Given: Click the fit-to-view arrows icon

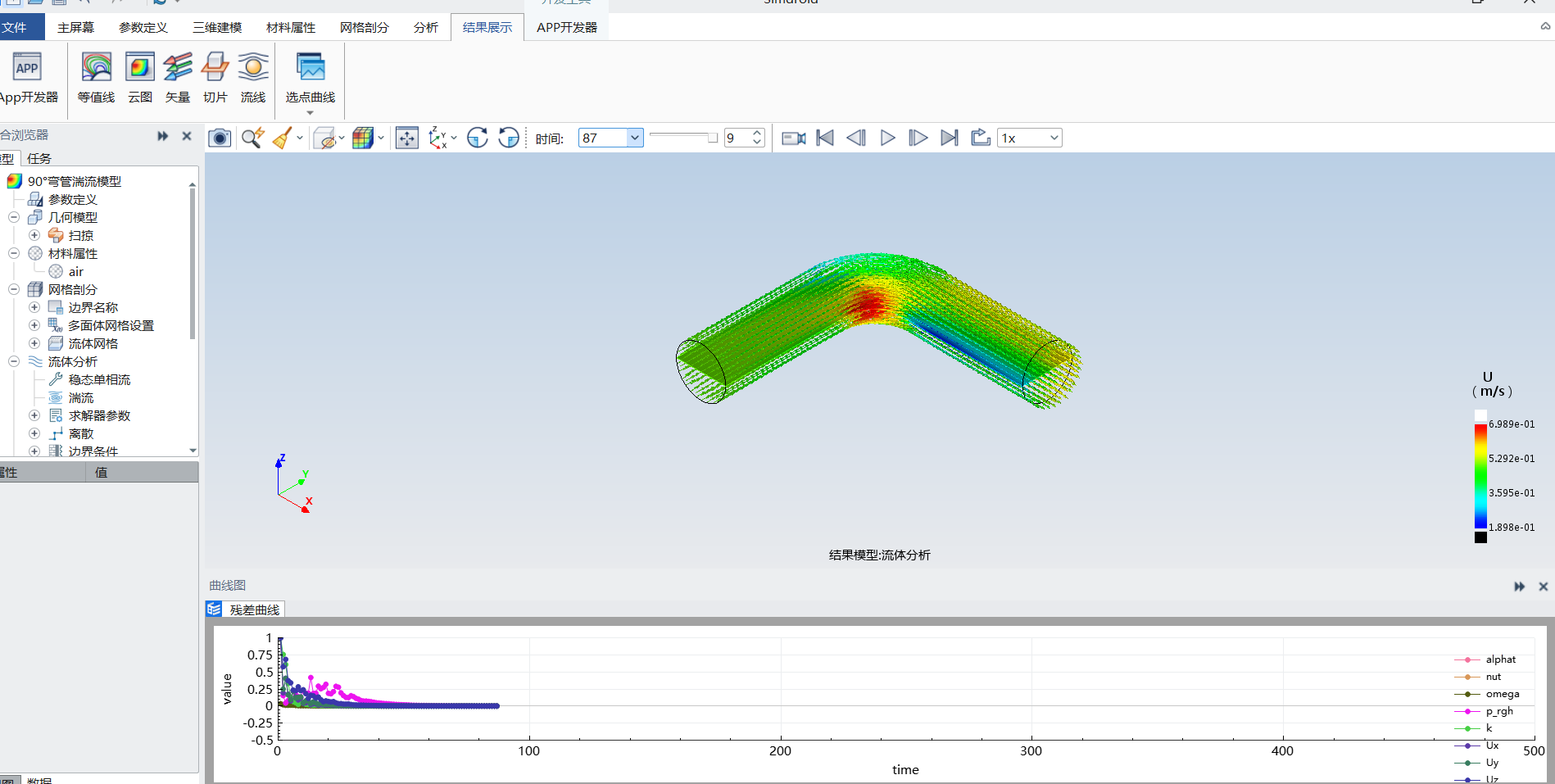Looking at the screenshot, I should (x=407, y=138).
